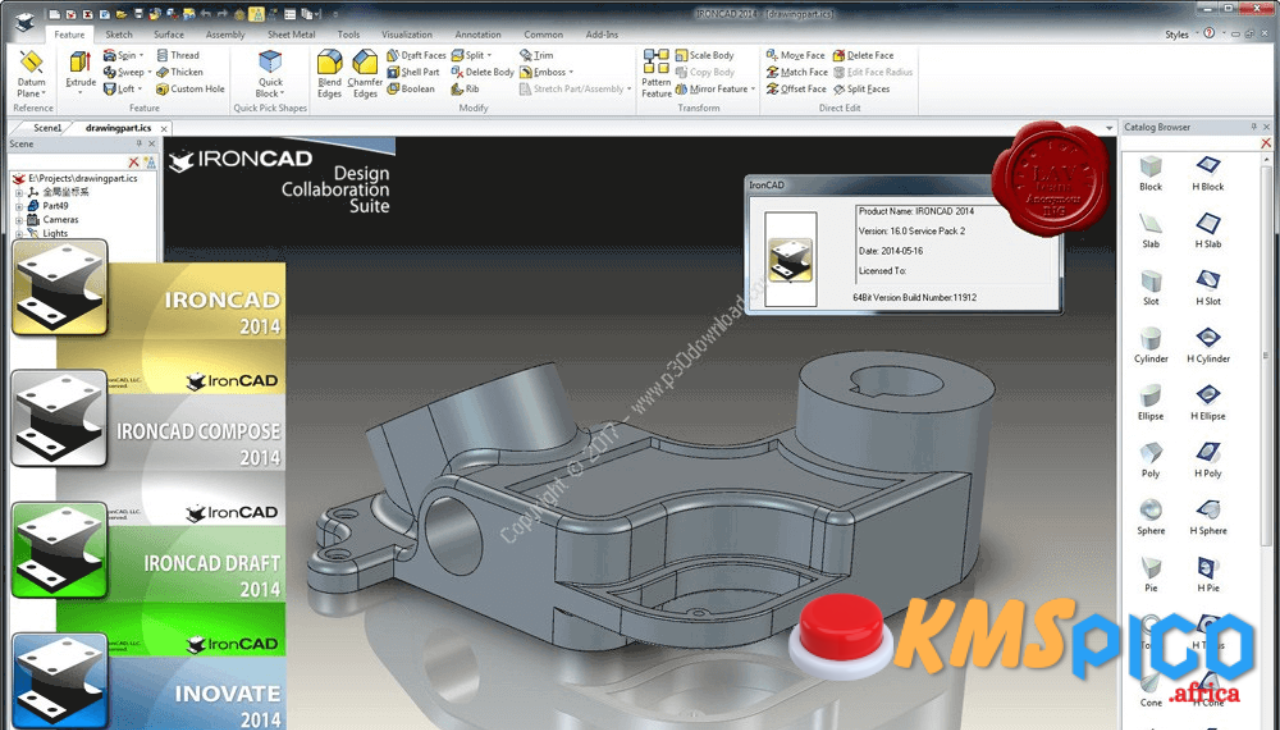The image size is (1280, 730).
Task: Select Move Face
Action: click(x=796, y=55)
